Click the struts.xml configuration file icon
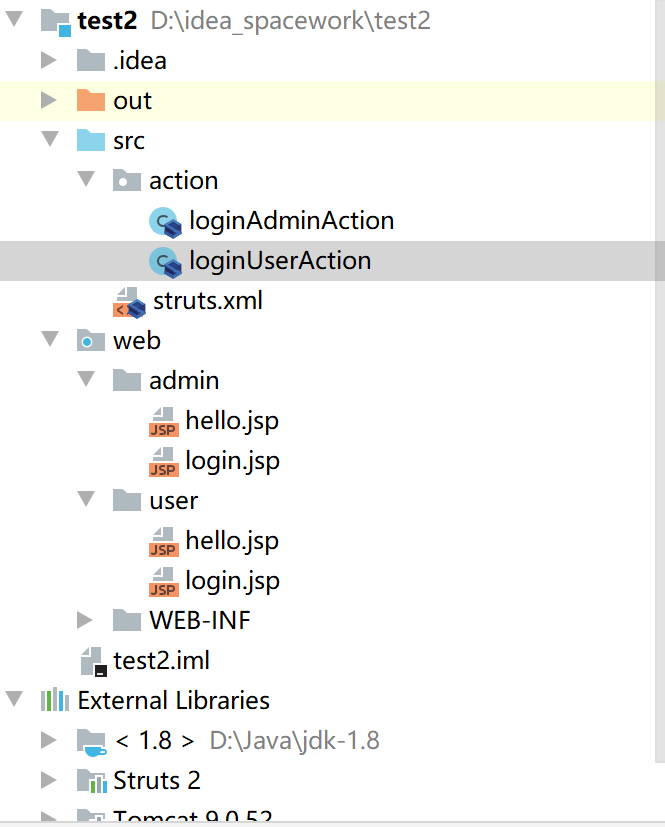 click(x=128, y=301)
